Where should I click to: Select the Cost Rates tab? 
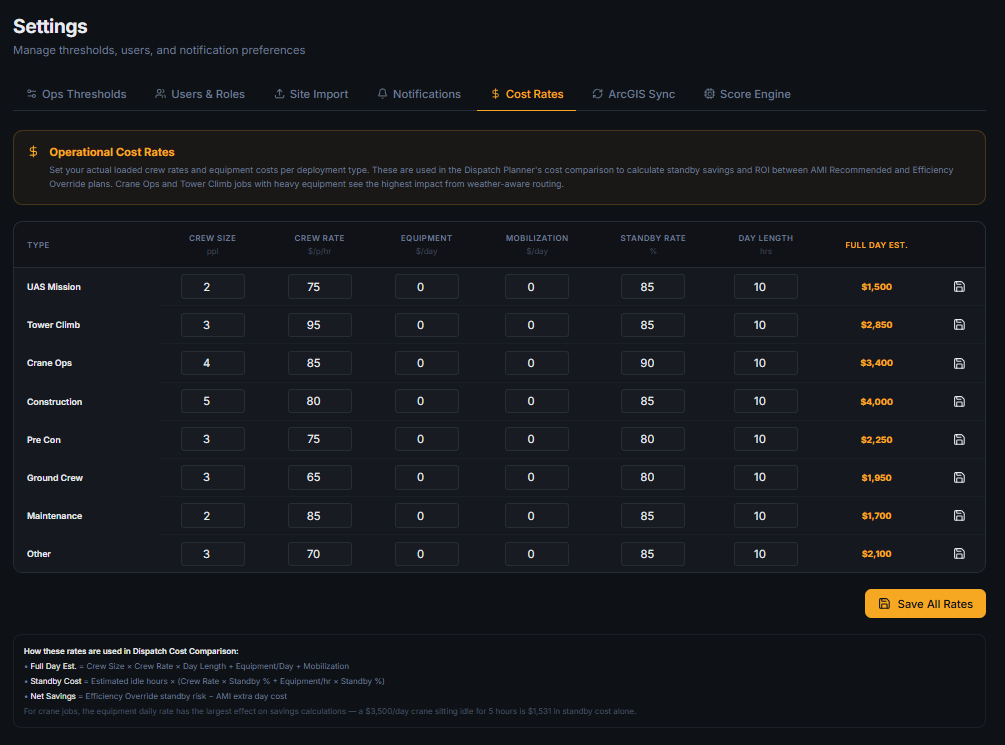click(527, 94)
